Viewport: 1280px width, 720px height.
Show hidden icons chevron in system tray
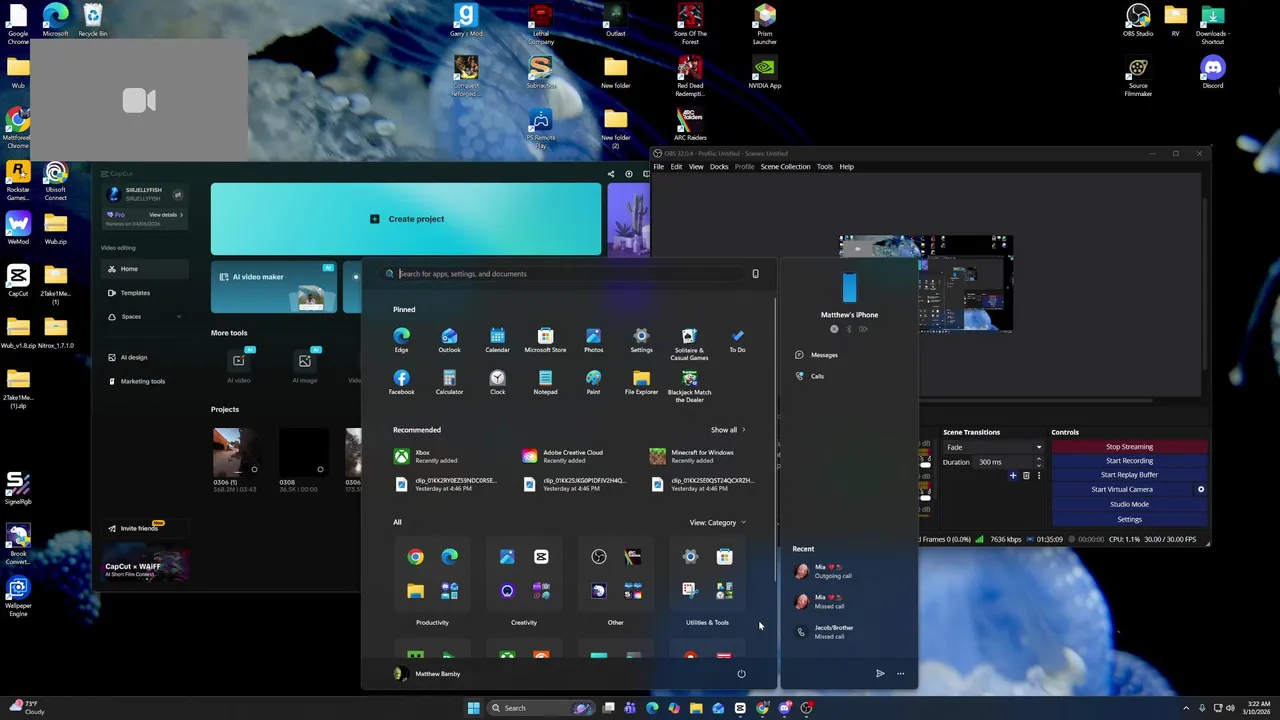tap(1186, 708)
